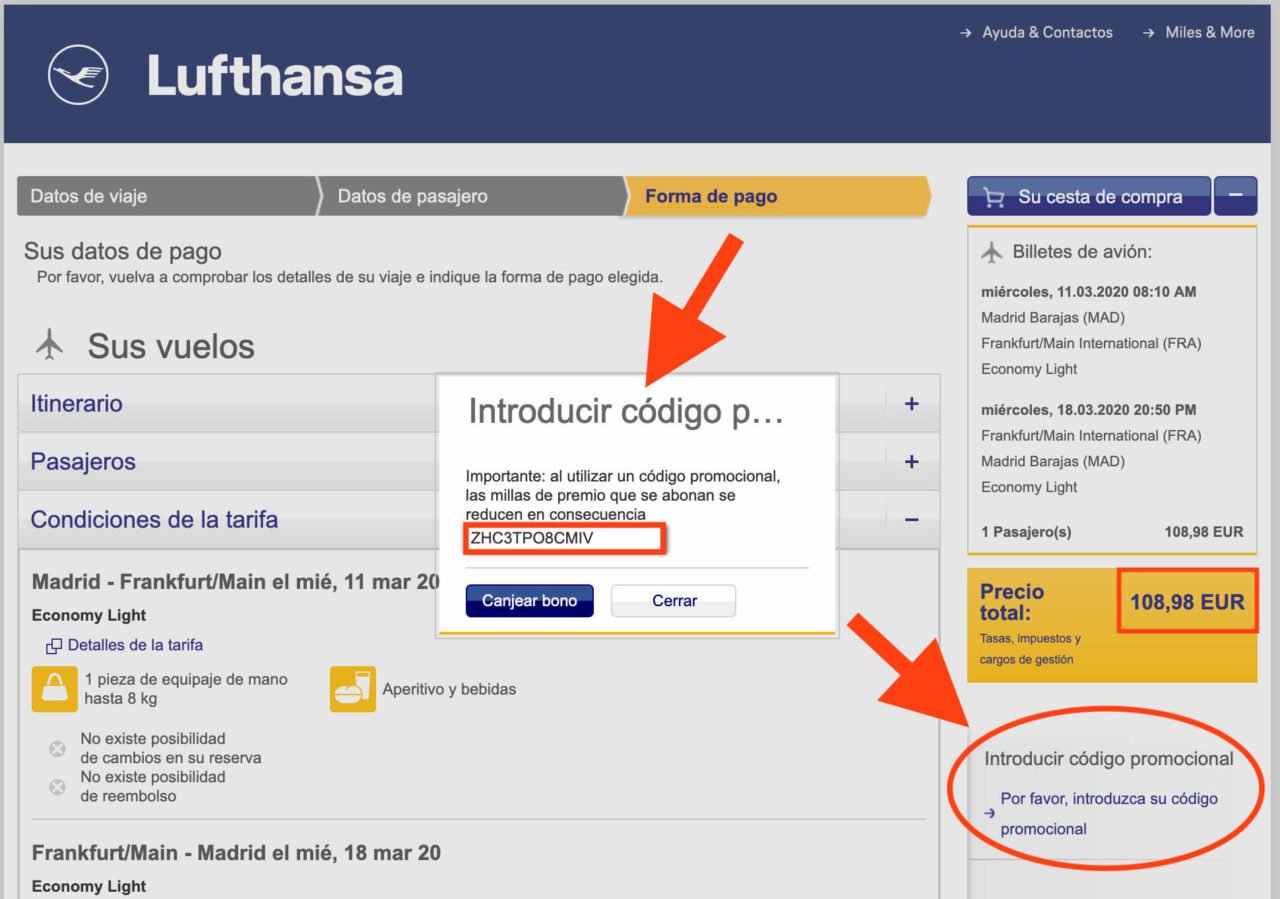Image resolution: width=1280 pixels, height=899 pixels.
Task: Click the Sus datos de pago heading
Action: coord(123,251)
